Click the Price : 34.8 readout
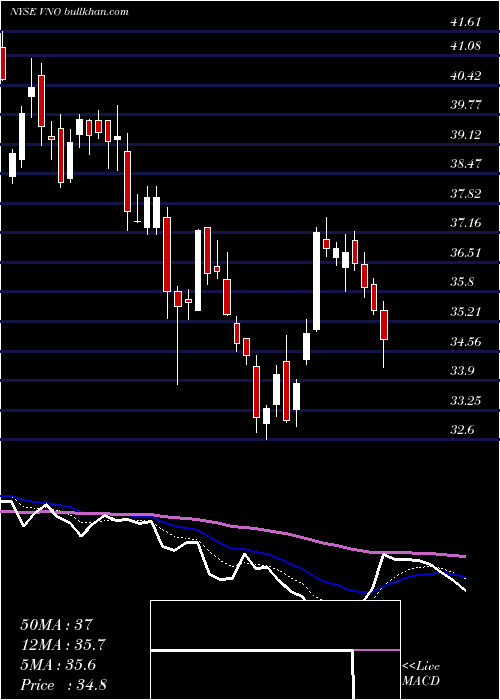 tap(63, 685)
